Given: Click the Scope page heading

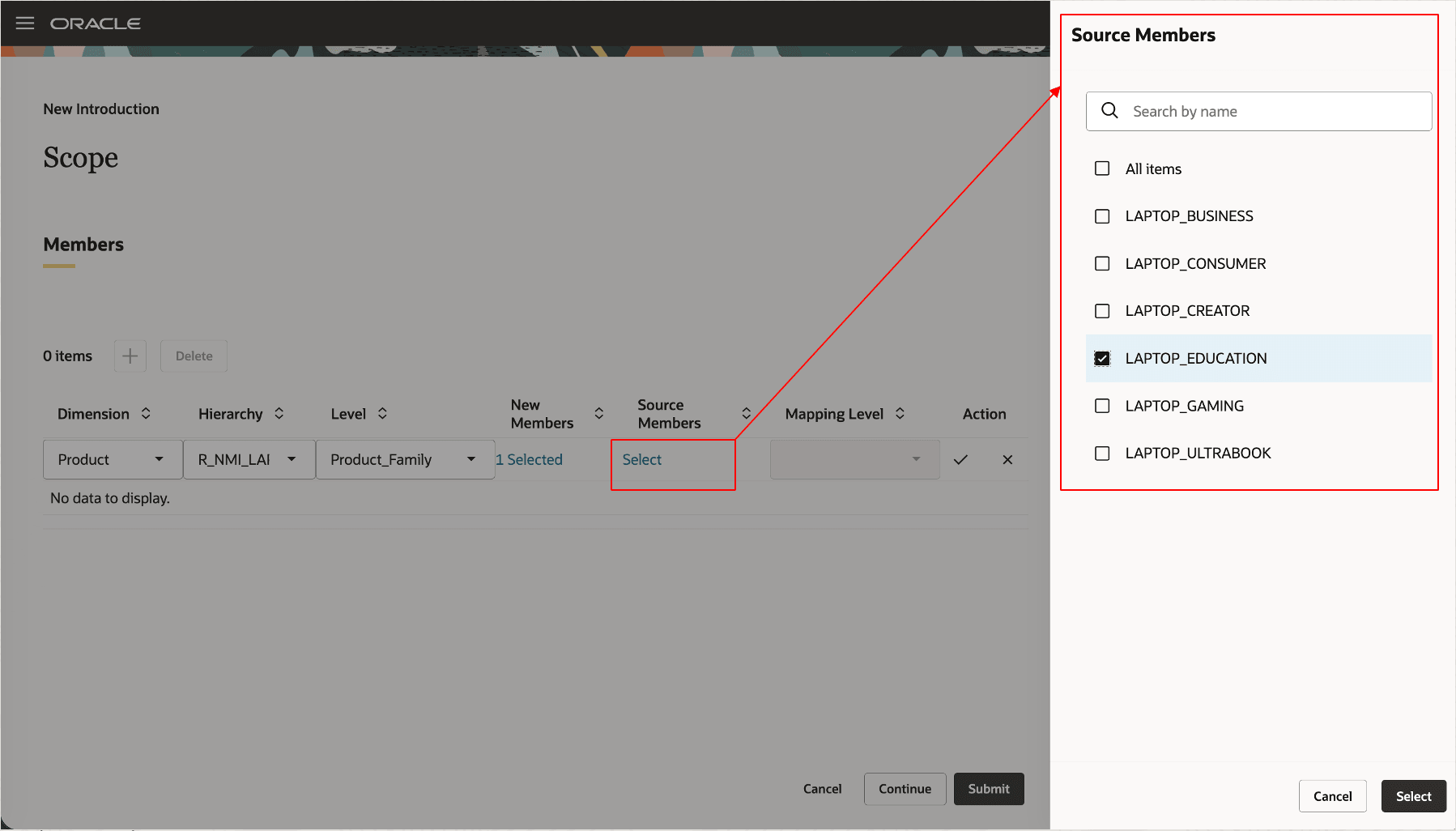Looking at the screenshot, I should pos(80,158).
